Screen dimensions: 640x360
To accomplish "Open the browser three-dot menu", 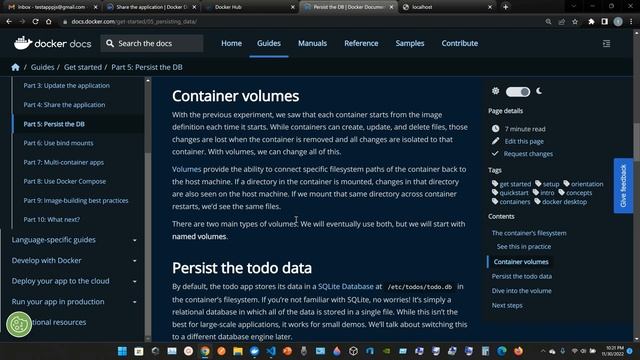I will click(x=631, y=22).
